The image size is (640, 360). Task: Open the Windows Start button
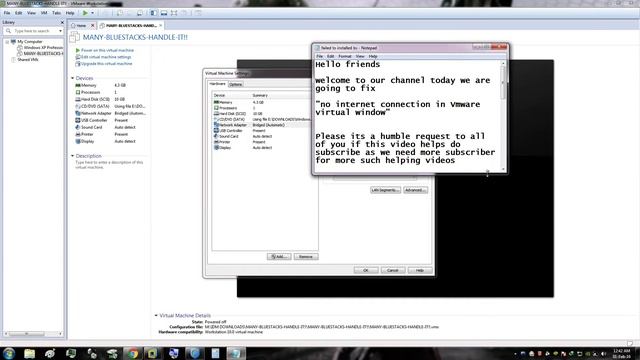pyautogui.click(x=9, y=353)
